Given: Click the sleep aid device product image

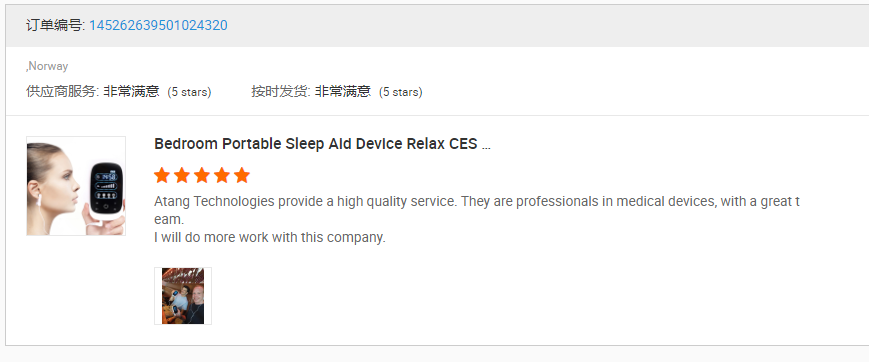Looking at the screenshot, I should click(76, 186).
